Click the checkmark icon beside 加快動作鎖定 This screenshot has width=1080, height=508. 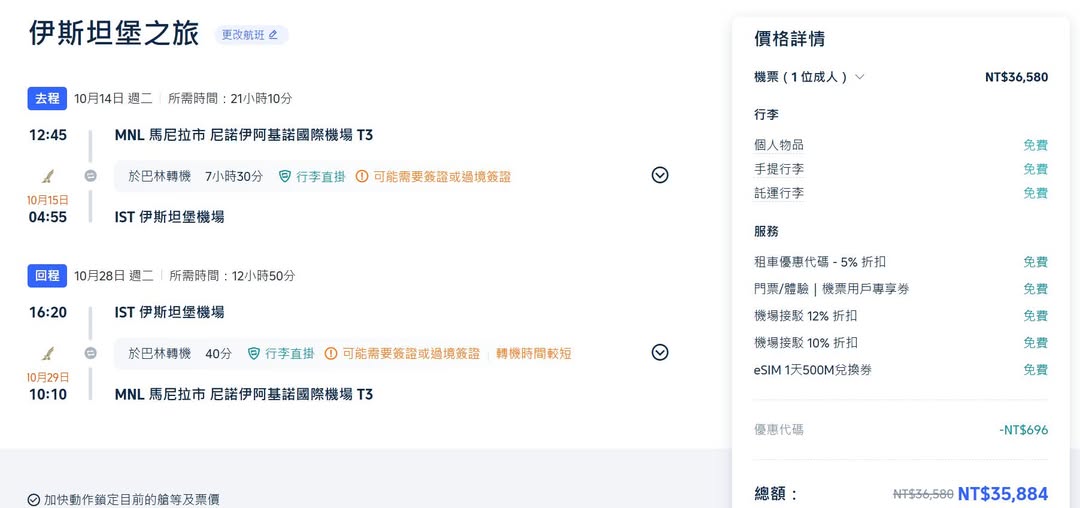34,499
